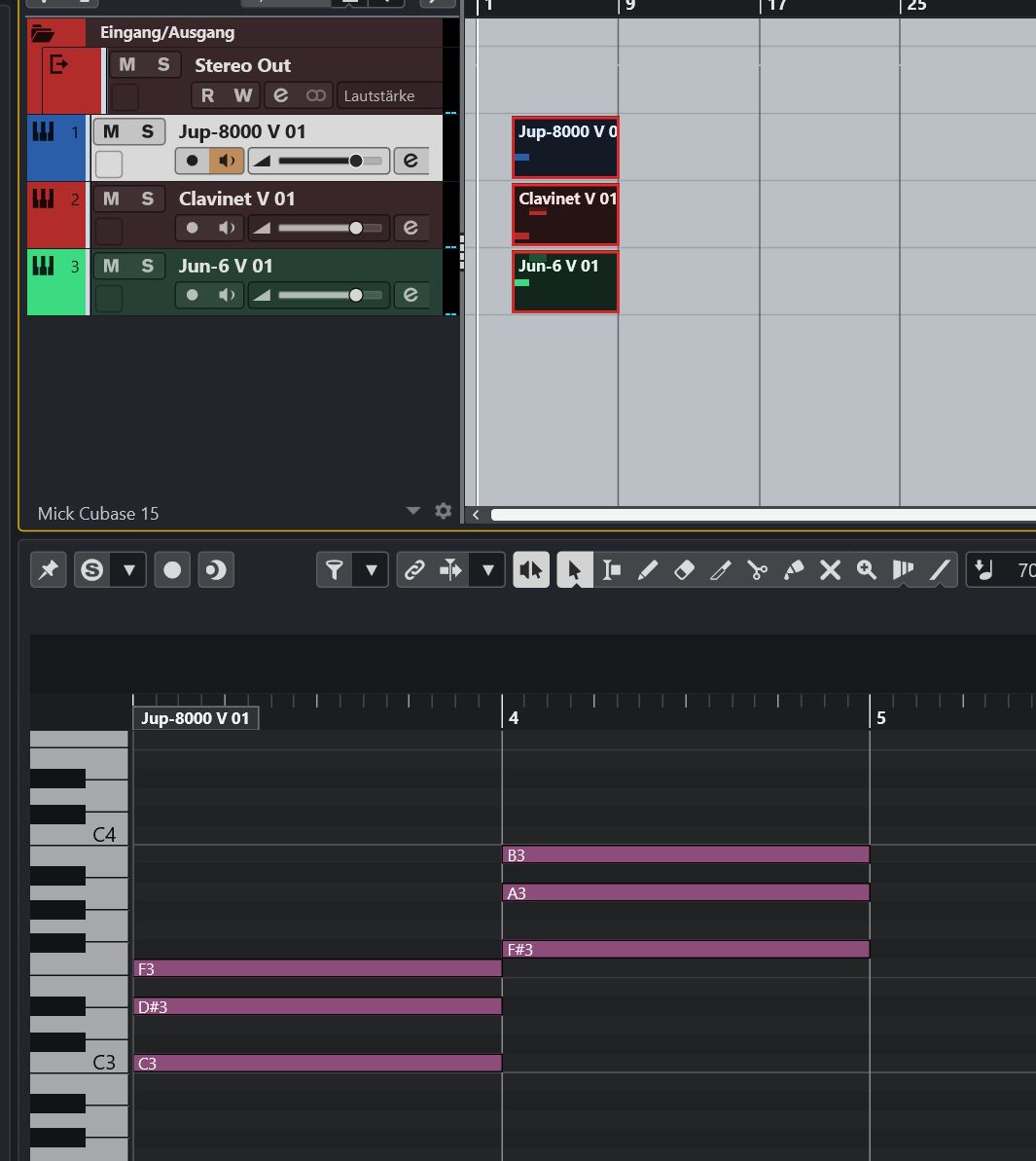Select the Glue tool
The image size is (1036, 1161).
pyautogui.click(x=794, y=570)
